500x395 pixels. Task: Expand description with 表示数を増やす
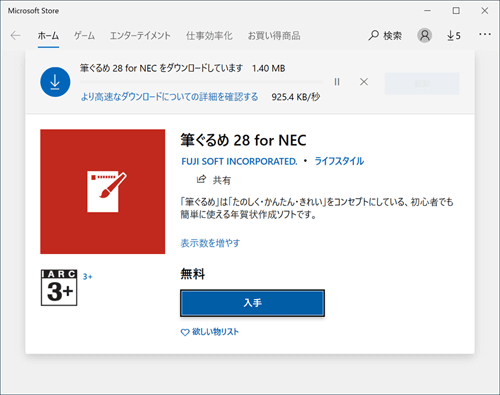pos(210,243)
